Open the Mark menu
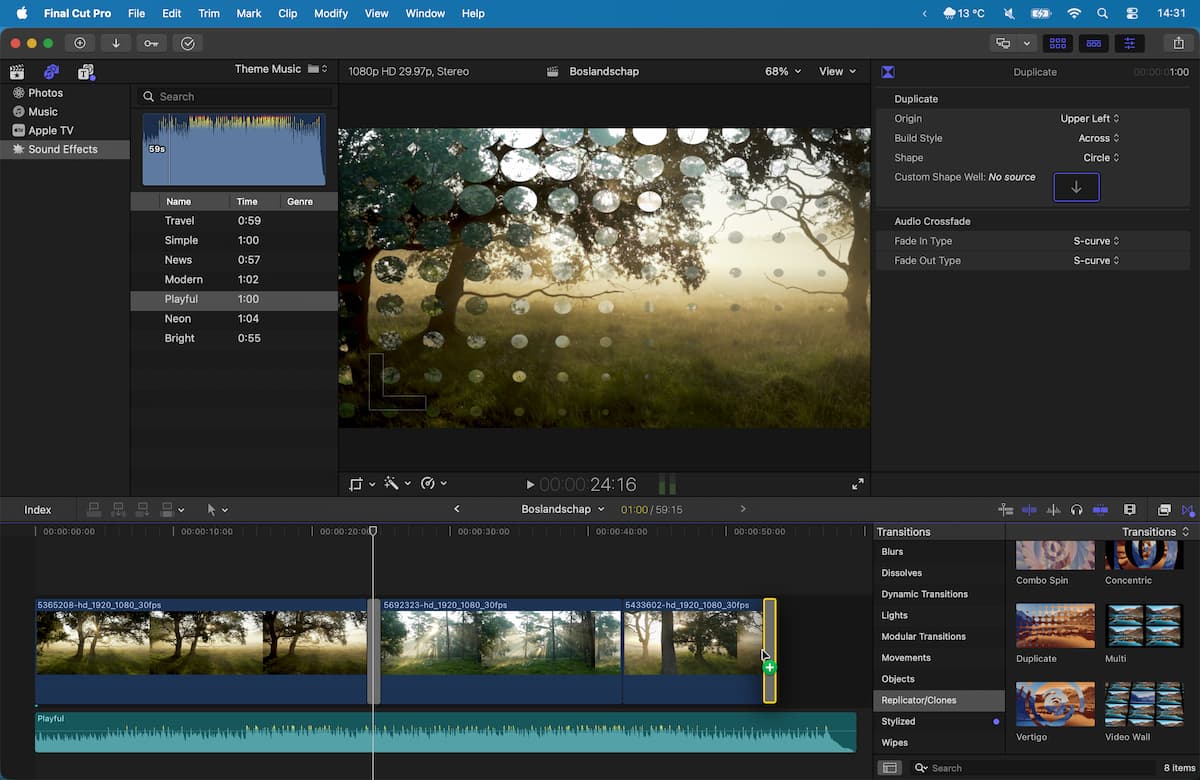 click(249, 13)
